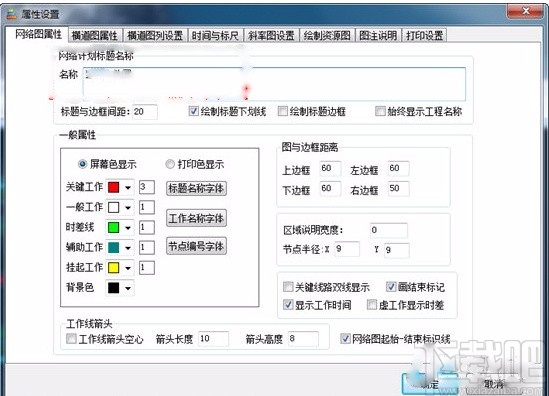Toggle the 画结束标记 checkbox
Screen dimensions: 549x396
[x=391, y=287]
